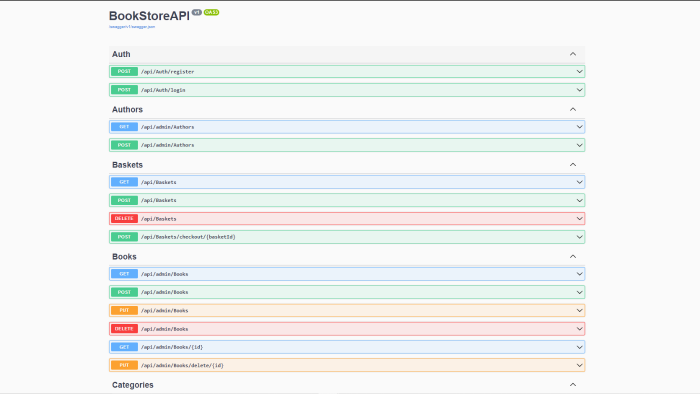The image size is (700, 394).
Task: Select the Books section heading
Action: point(124,257)
